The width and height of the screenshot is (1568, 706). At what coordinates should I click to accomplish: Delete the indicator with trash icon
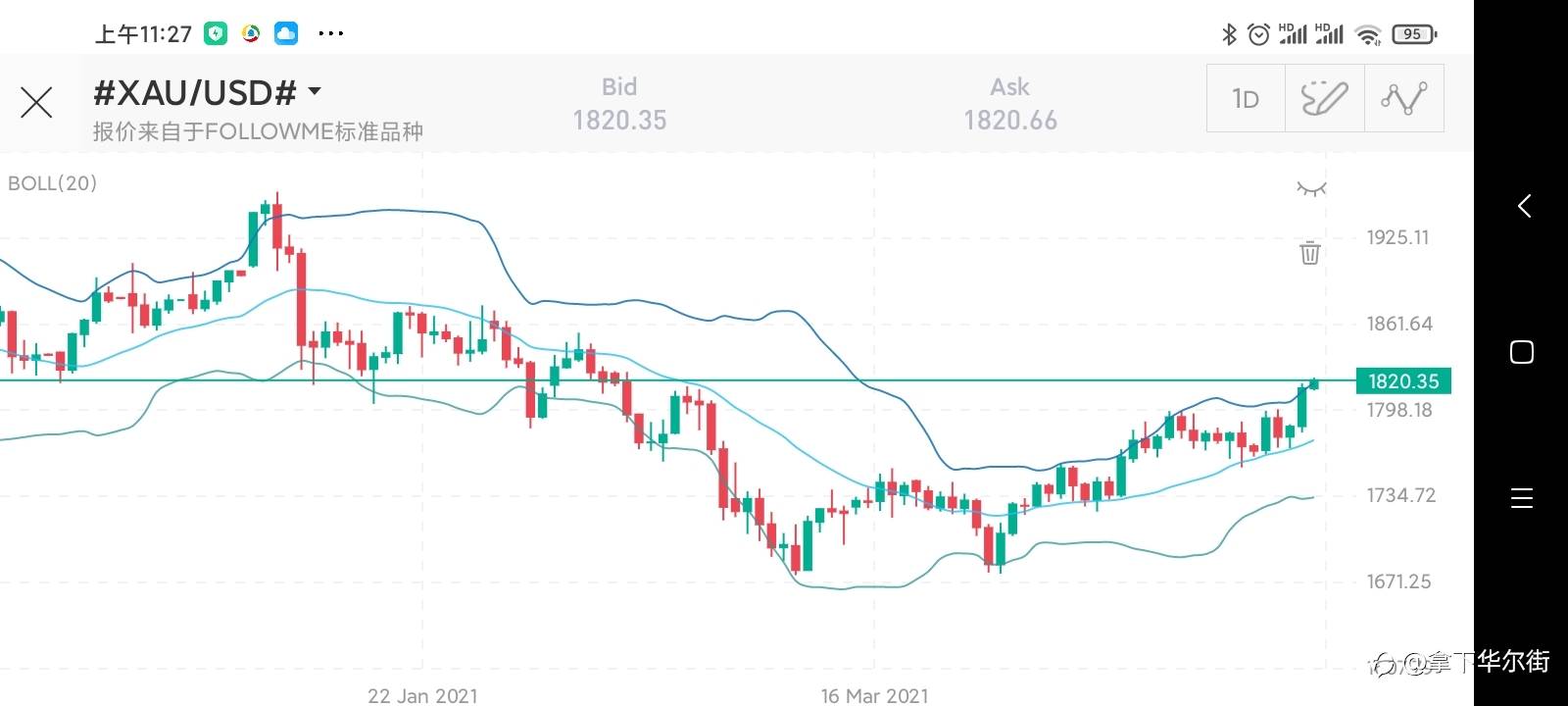[1310, 253]
